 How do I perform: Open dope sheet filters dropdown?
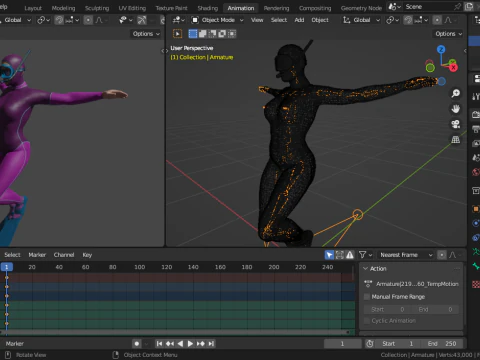(x=365, y=255)
